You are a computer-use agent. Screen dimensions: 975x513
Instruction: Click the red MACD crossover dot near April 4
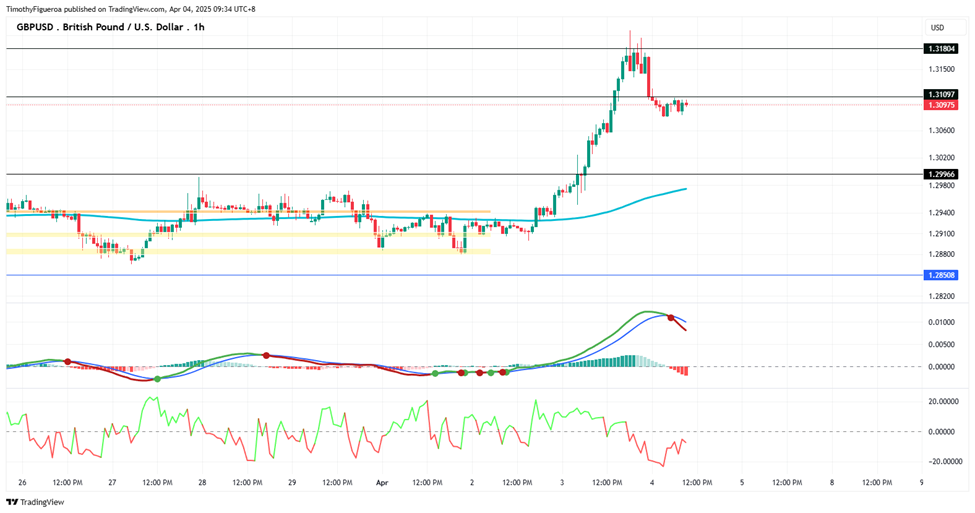point(670,318)
